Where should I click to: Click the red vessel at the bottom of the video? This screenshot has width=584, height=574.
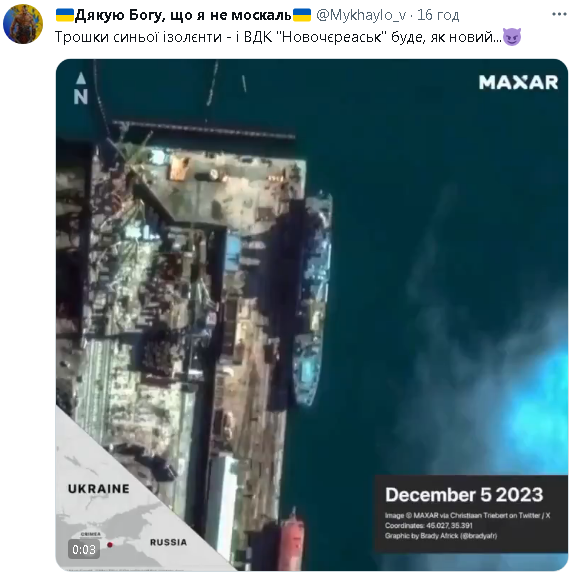[292, 539]
